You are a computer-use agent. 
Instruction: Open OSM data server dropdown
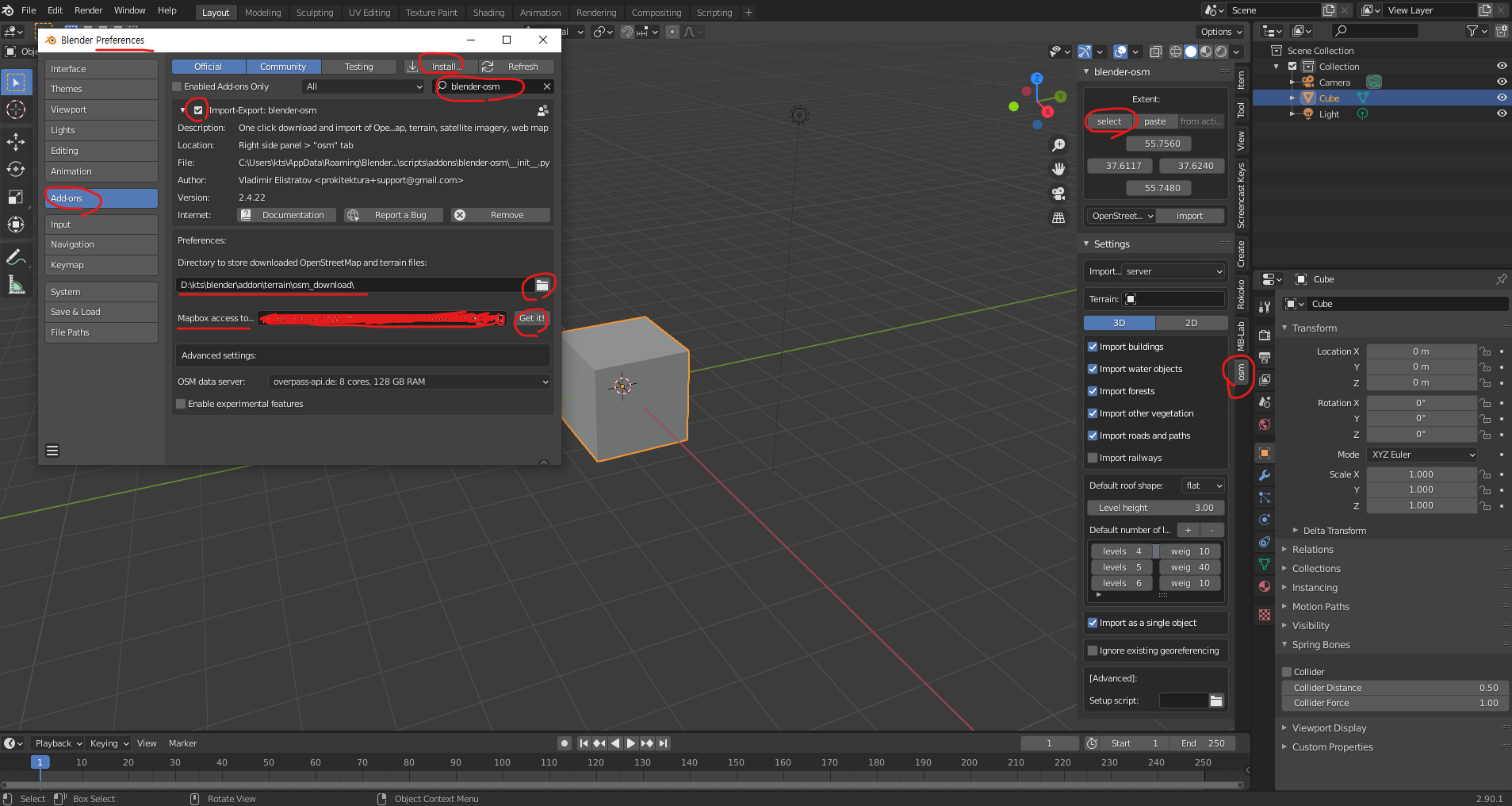coord(410,382)
